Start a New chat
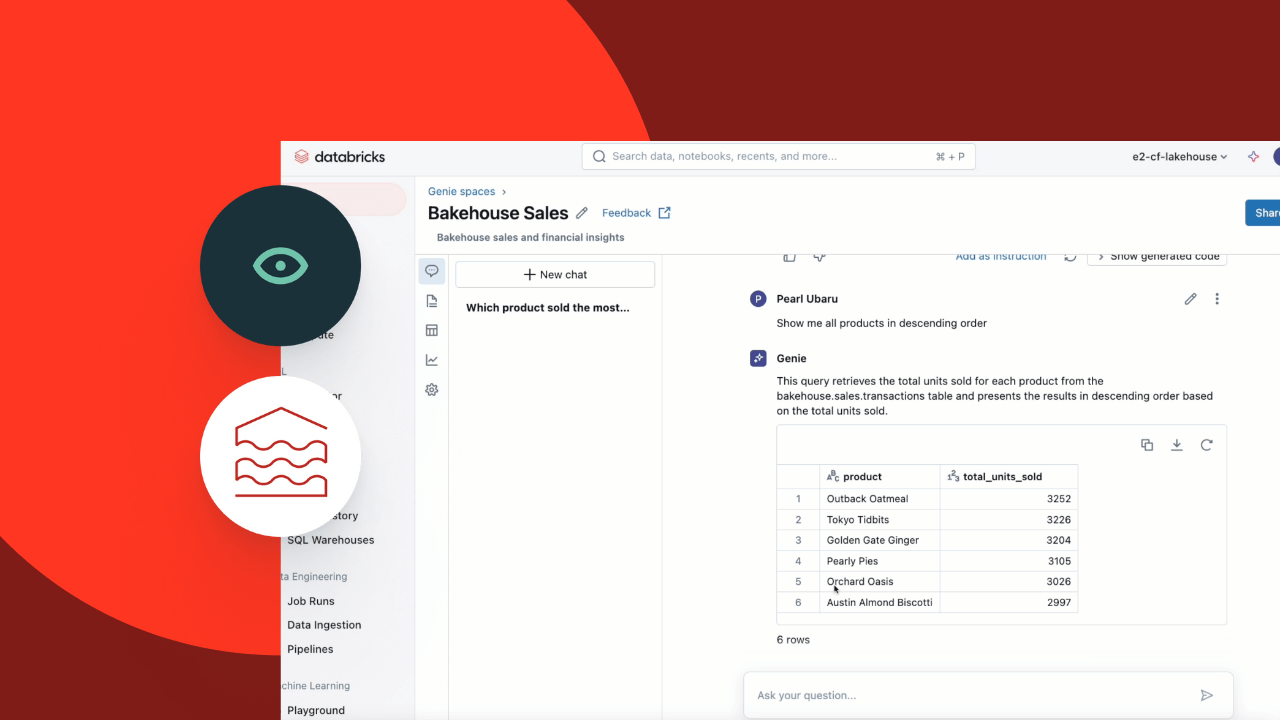Screen dimensions: 1280x720 [x=555, y=274]
